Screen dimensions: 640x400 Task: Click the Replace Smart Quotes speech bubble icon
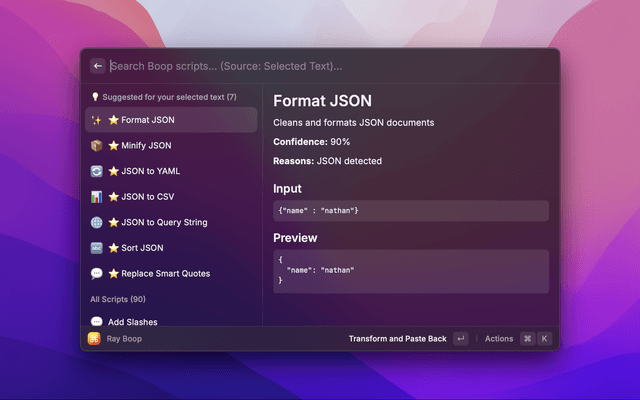coord(96,273)
